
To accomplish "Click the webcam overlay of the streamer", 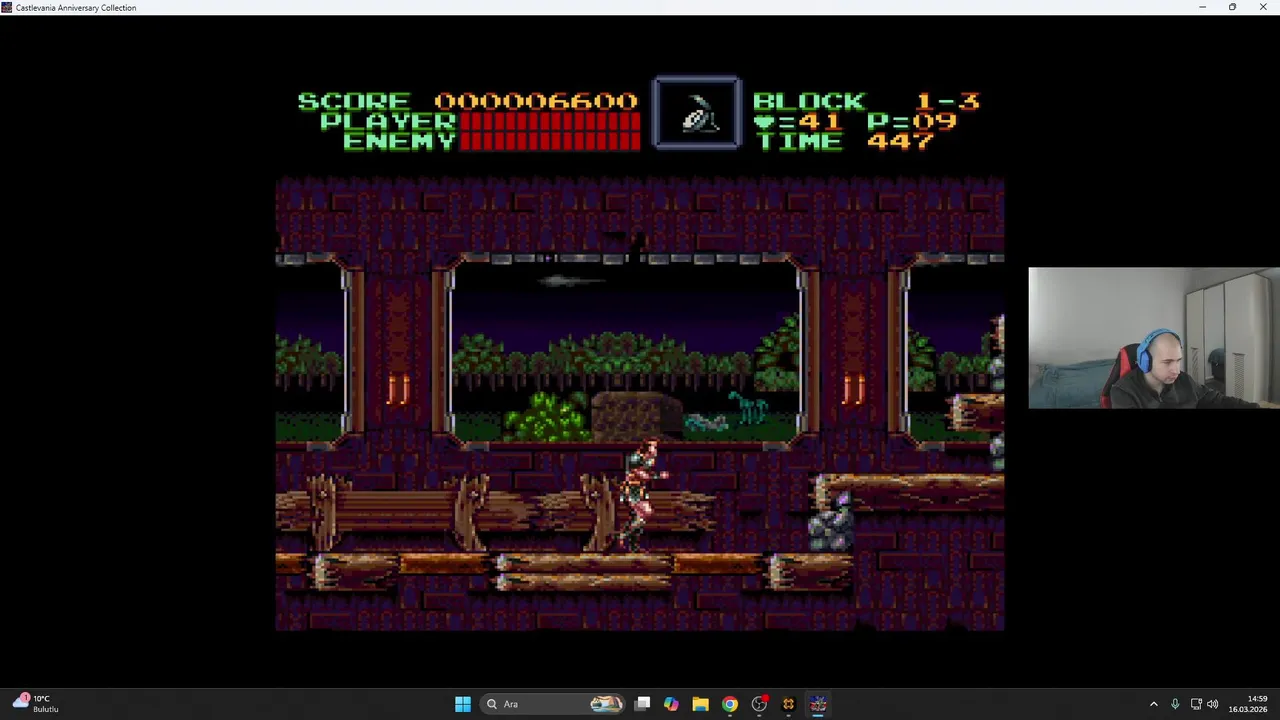I will coord(1154,338).
